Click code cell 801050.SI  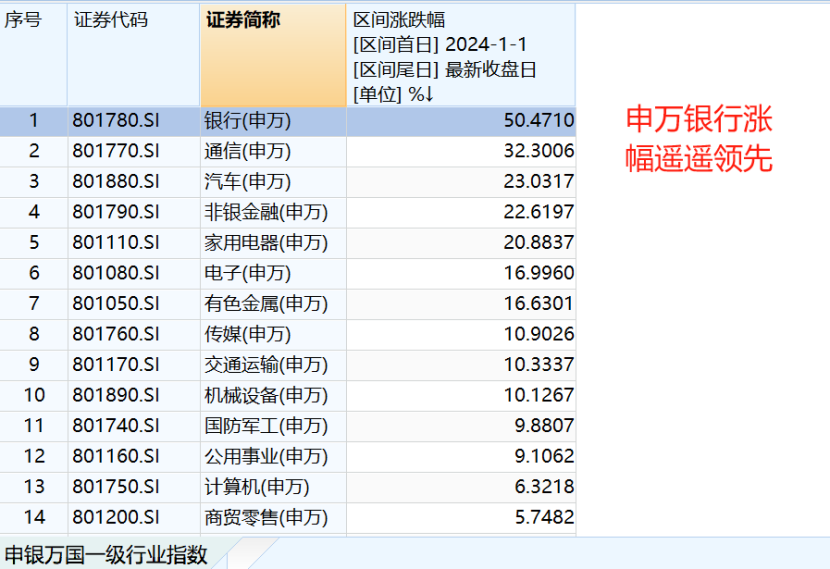tap(134, 304)
